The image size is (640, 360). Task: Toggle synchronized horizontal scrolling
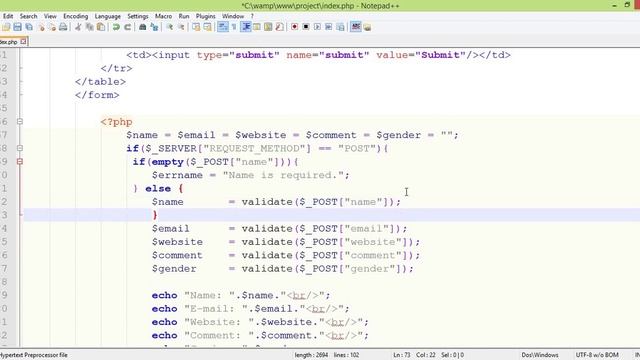pos(208,27)
